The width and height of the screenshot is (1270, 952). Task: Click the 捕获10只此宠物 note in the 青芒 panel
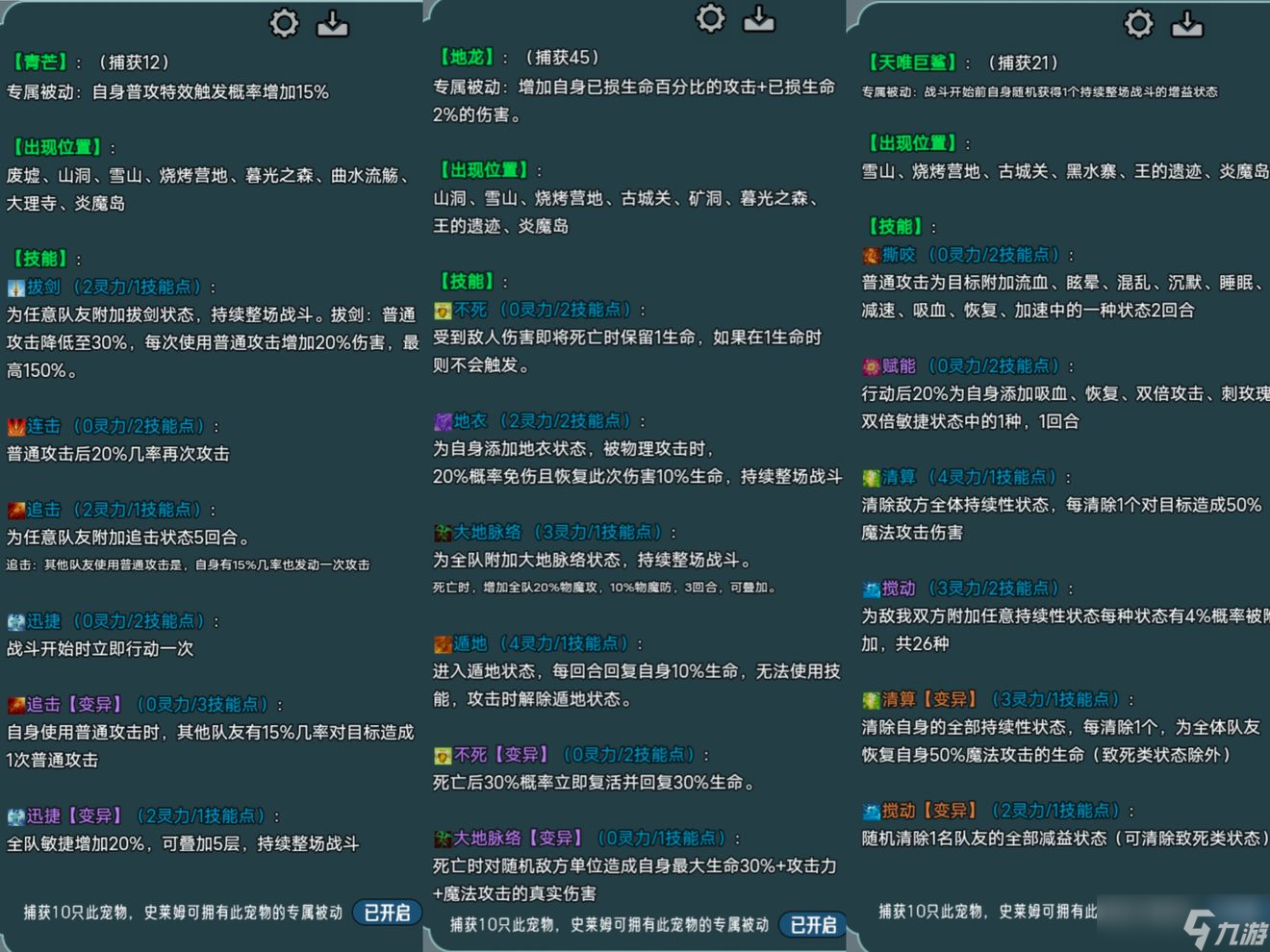183,913
